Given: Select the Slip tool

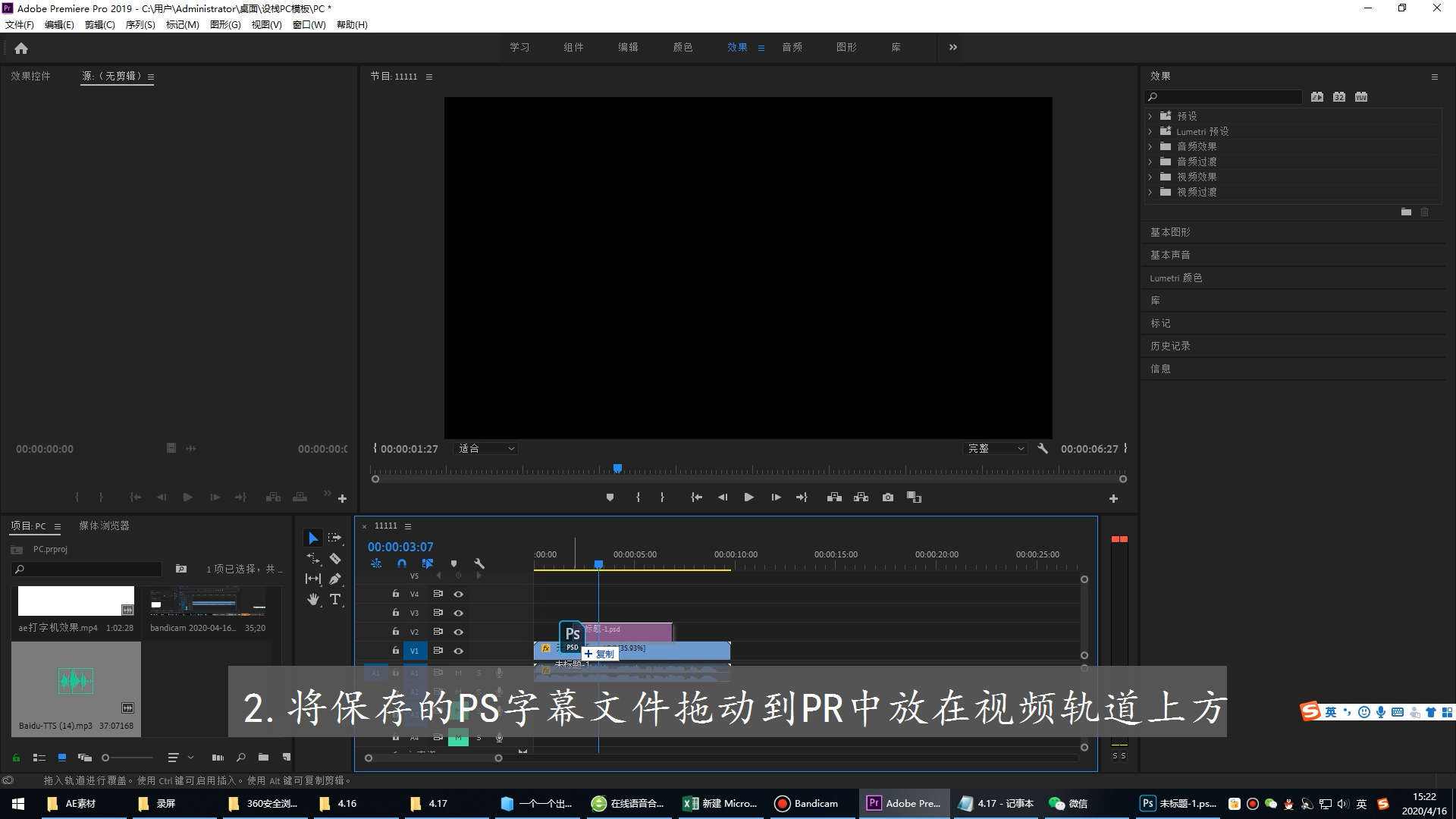Looking at the screenshot, I should tap(312, 579).
